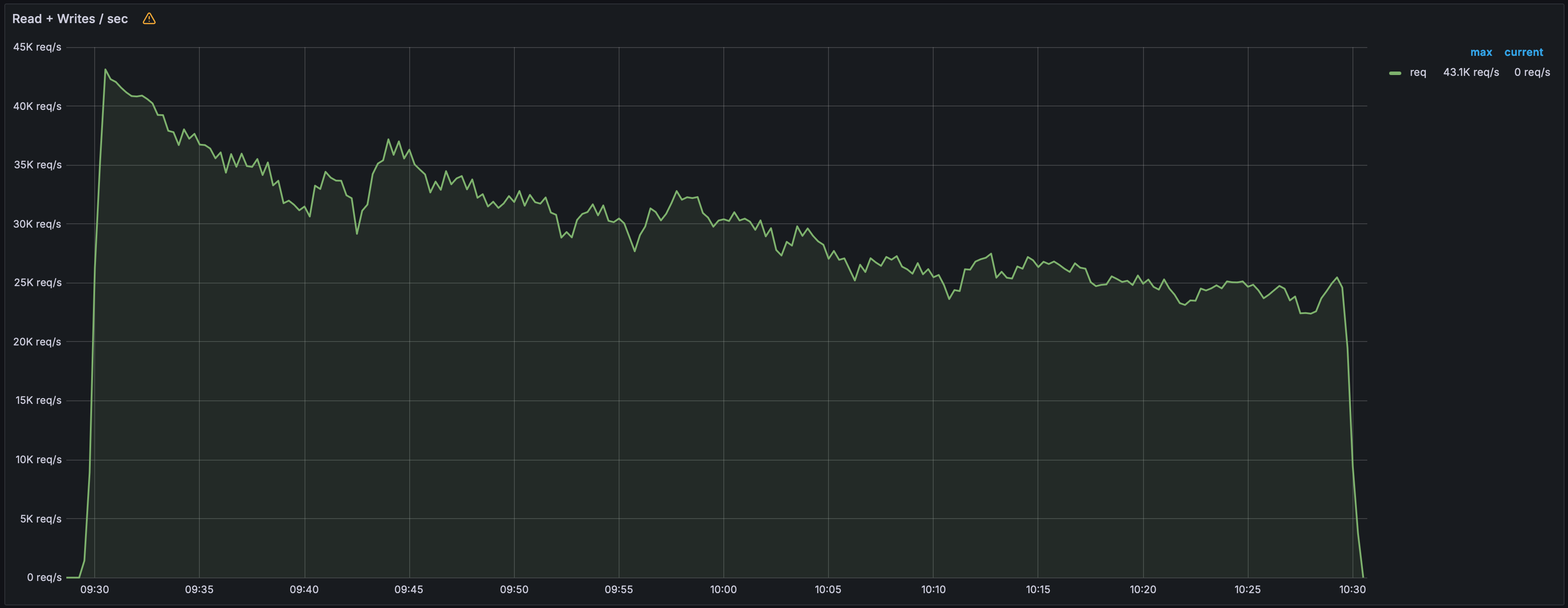Click the 10:15 time axis label
1568x608 pixels.
[x=1038, y=589]
